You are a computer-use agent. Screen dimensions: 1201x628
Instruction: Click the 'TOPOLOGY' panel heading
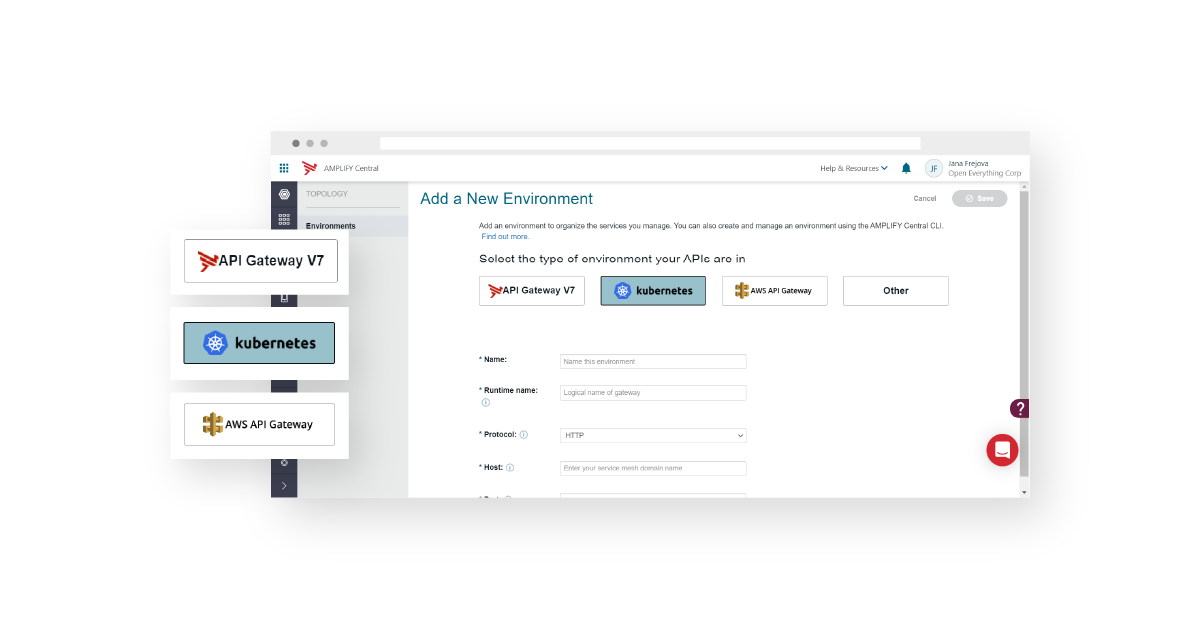[327, 194]
